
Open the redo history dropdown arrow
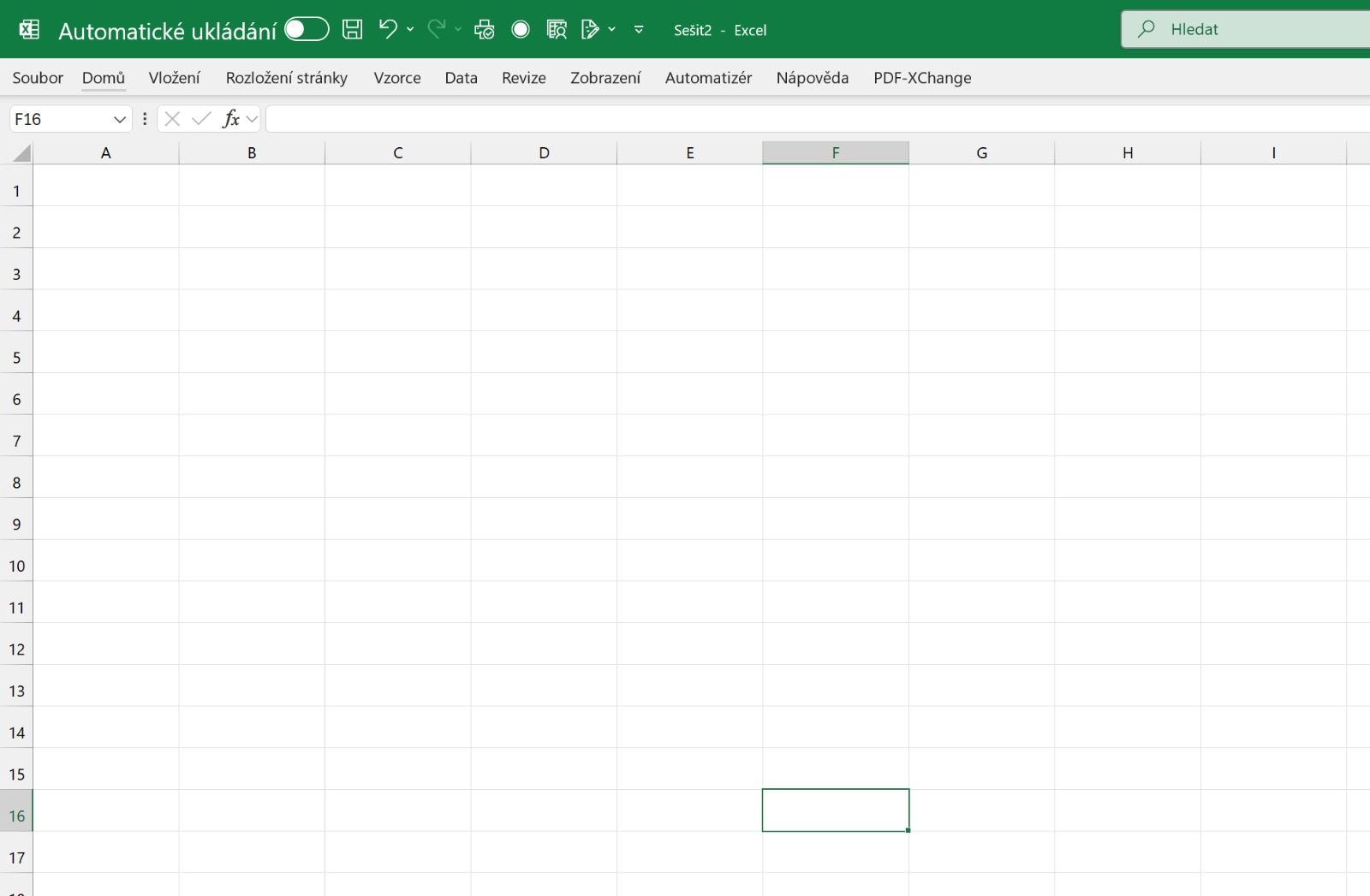coord(458,29)
